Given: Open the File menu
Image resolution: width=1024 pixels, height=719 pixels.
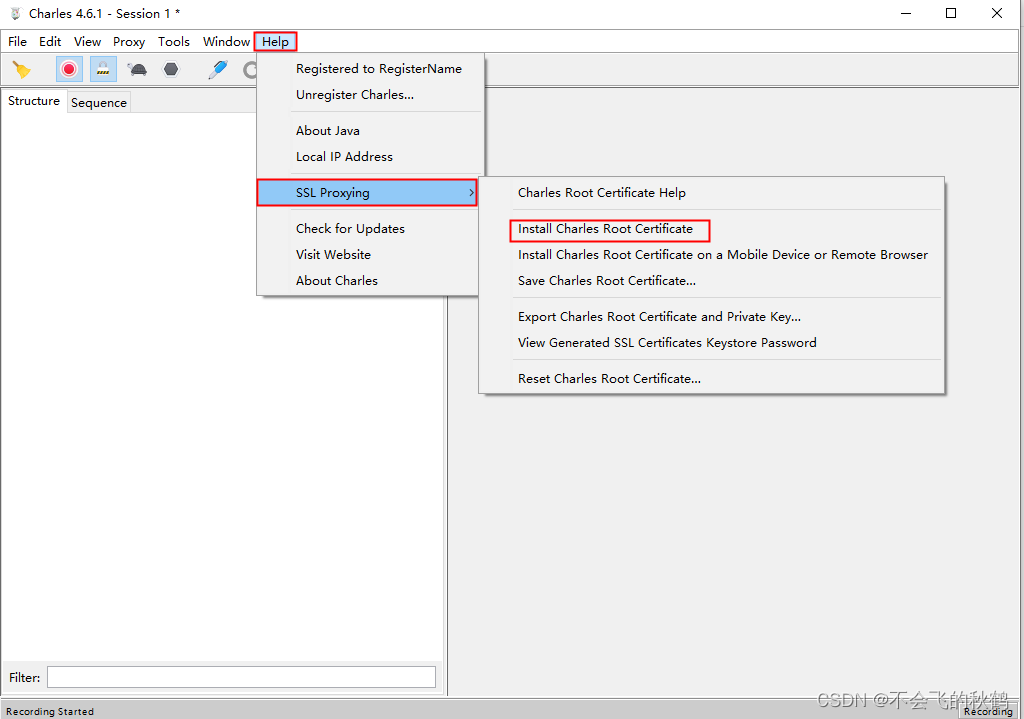Looking at the screenshot, I should (18, 42).
